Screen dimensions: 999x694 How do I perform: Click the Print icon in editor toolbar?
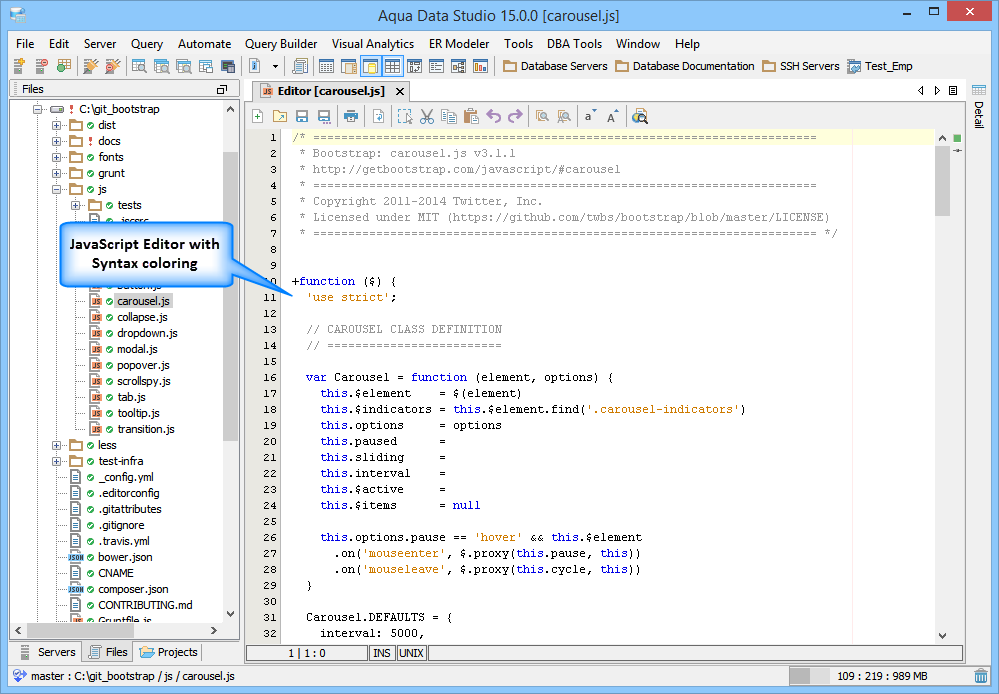pyautogui.click(x=351, y=117)
